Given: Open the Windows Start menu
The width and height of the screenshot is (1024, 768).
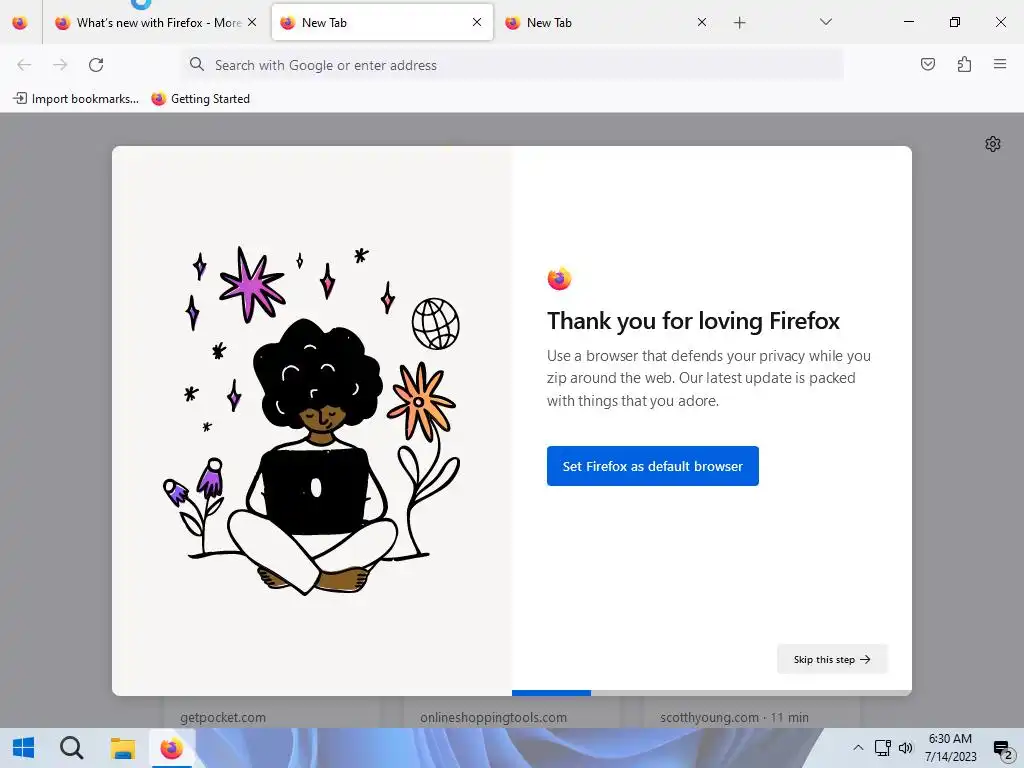Looking at the screenshot, I should (x=24, y=748).
